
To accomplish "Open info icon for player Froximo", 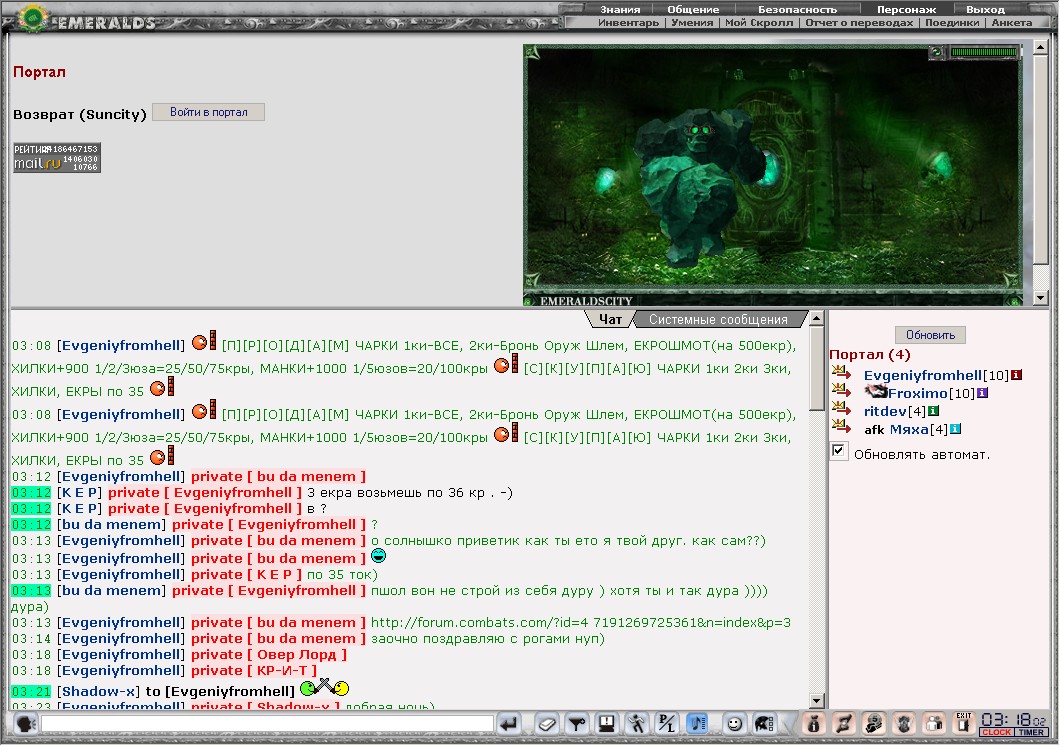I will 982,393.
